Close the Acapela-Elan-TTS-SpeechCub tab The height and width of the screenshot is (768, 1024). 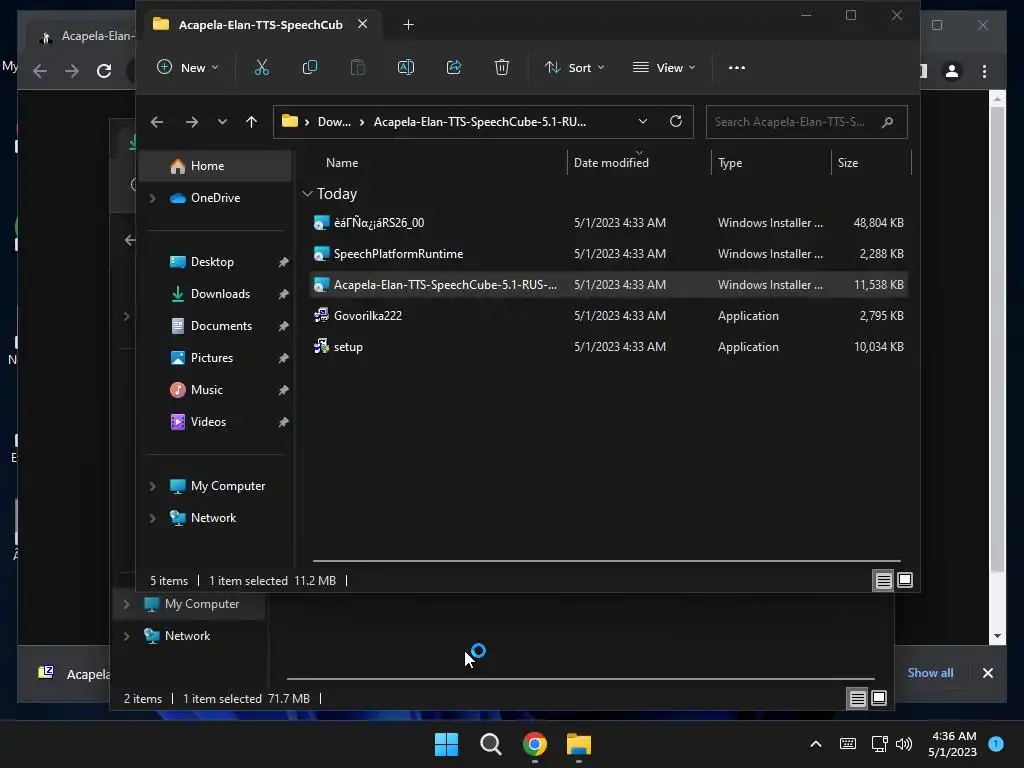[362, 24]
